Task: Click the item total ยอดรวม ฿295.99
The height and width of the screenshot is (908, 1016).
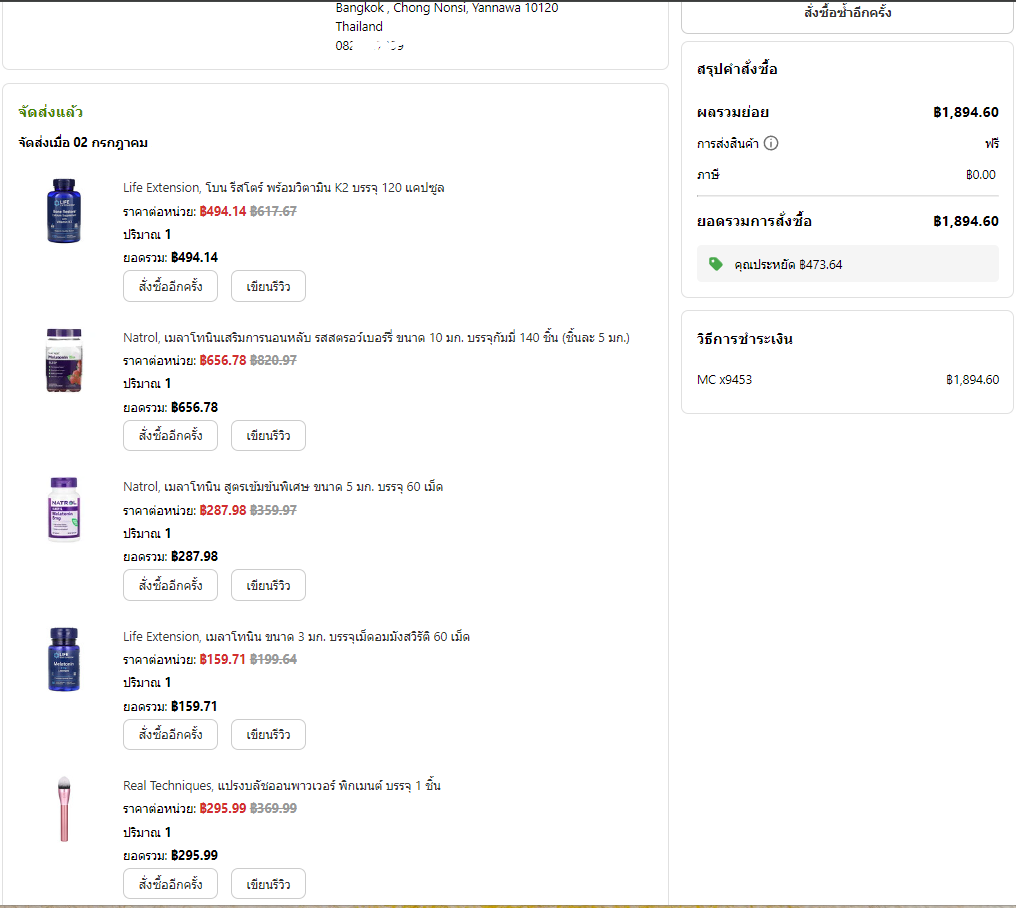Action: (x=170, y=856)
